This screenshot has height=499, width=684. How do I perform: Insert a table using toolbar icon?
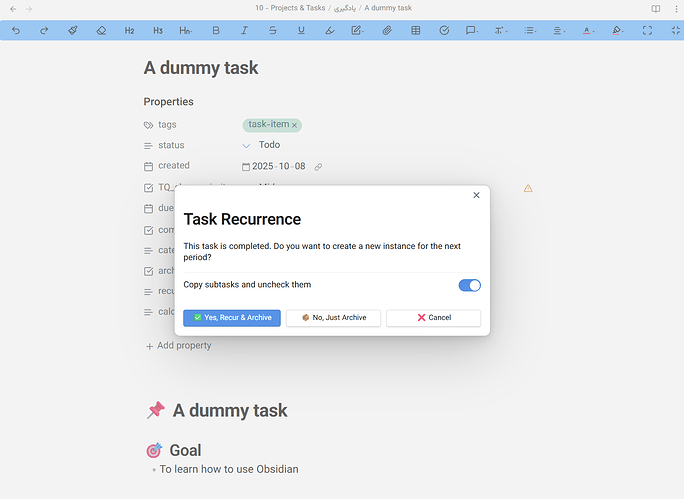[416, 31]
